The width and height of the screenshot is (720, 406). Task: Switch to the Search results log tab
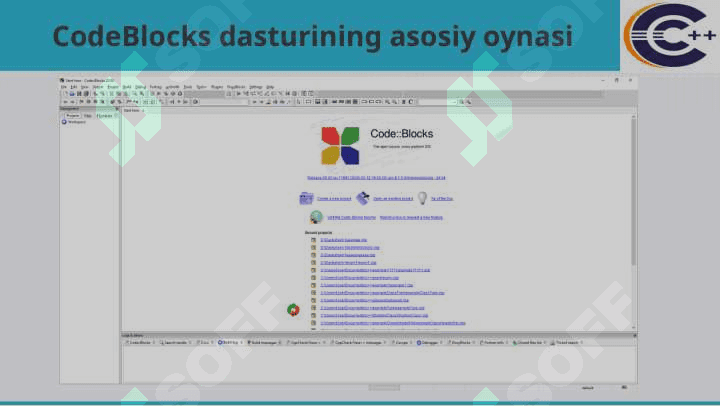point(176,342)
